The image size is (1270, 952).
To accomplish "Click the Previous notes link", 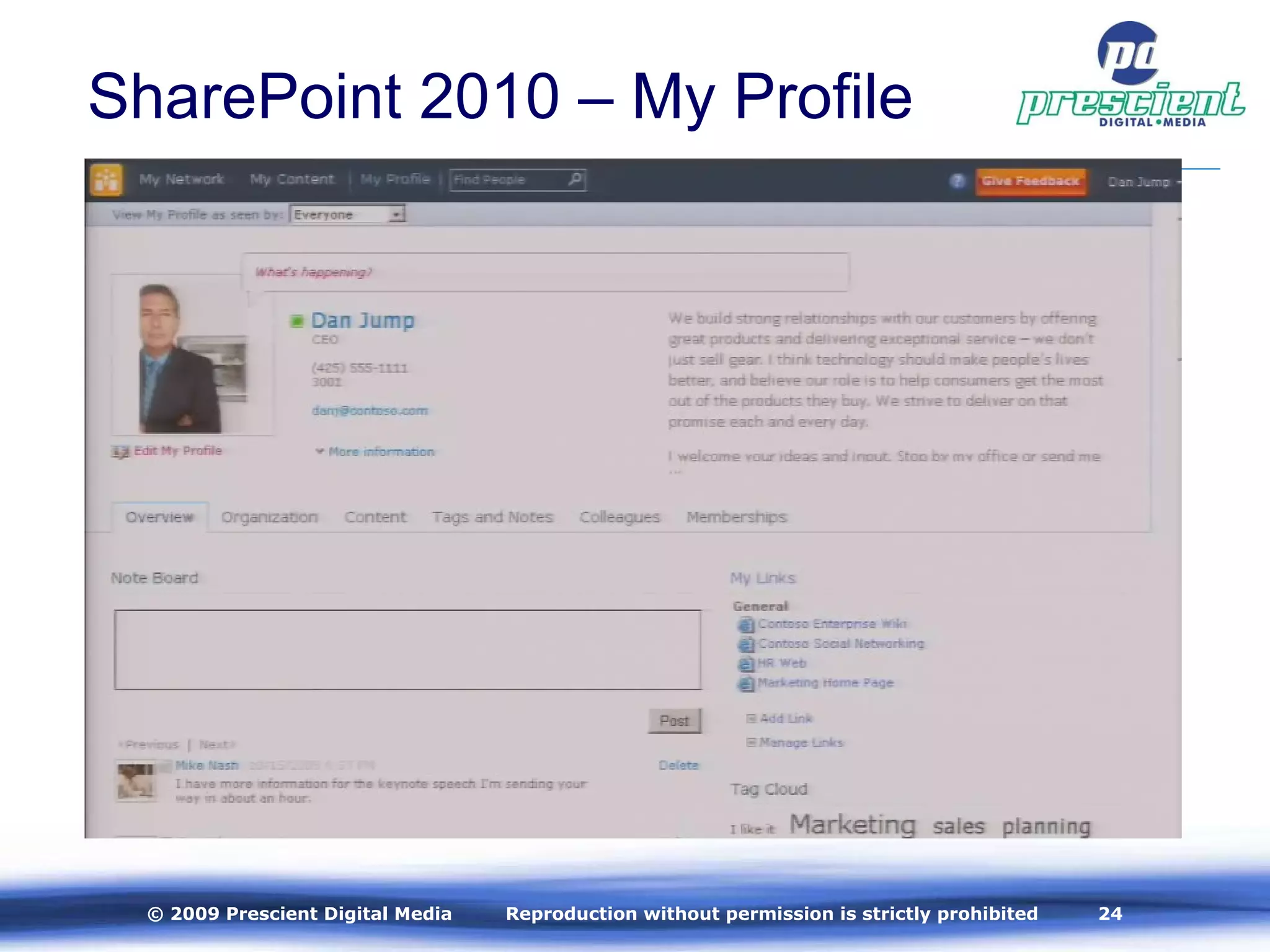I will click(x=149, y=744).
